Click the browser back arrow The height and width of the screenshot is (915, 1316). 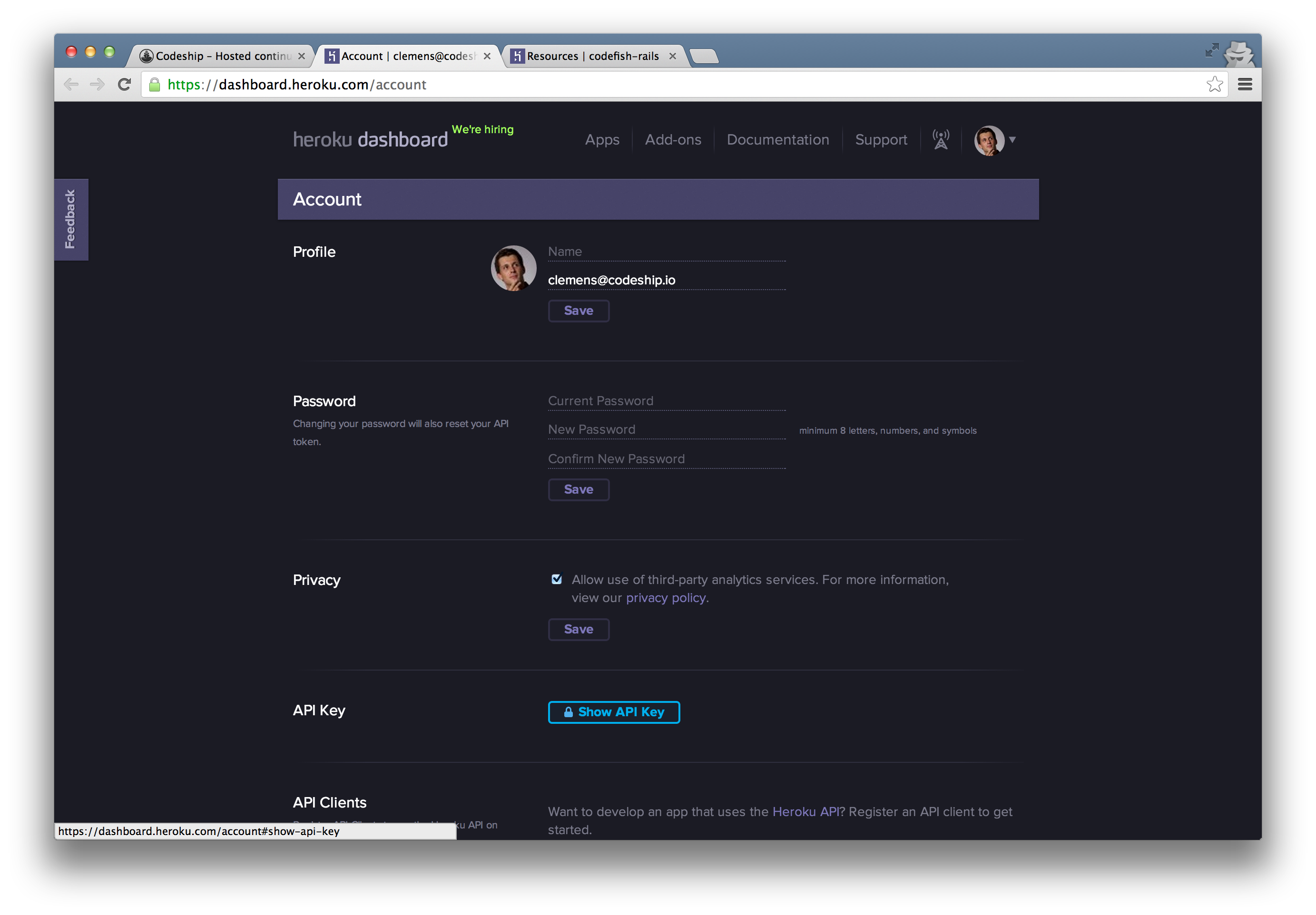pyautogui.click(x=71, y=85)
